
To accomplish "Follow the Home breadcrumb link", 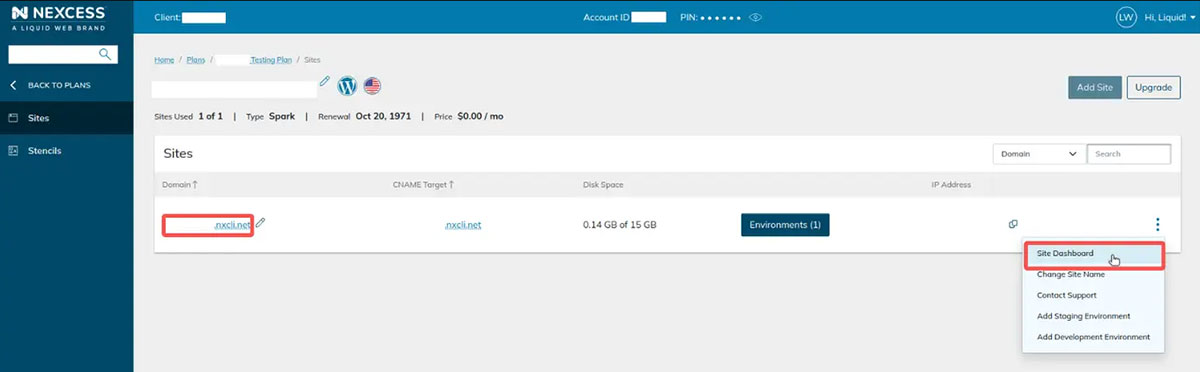I will click(x=164, y=60).
